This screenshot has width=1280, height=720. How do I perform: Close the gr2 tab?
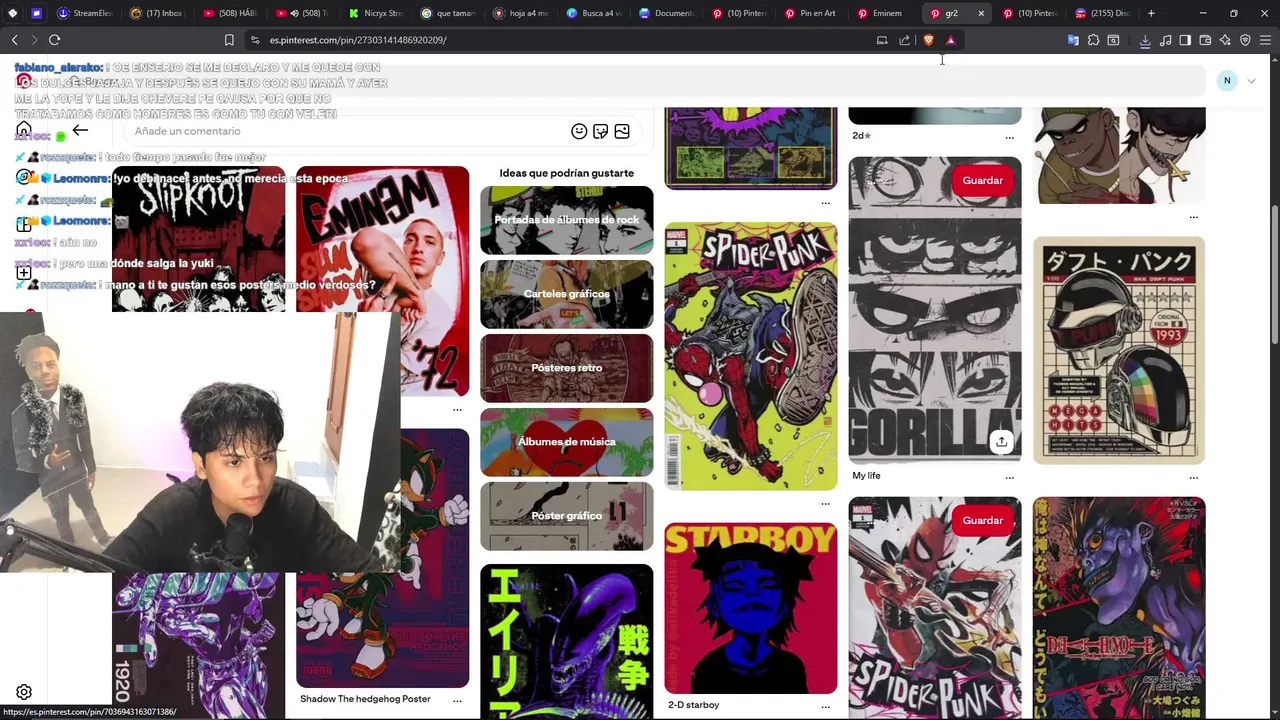980,13
